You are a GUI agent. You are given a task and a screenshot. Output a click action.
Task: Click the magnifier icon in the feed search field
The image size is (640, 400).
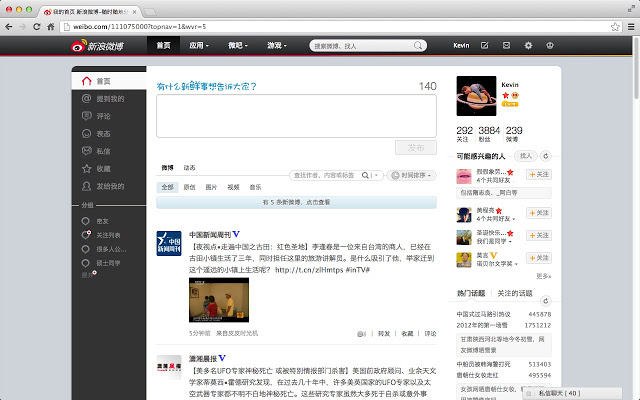(365, 176)
